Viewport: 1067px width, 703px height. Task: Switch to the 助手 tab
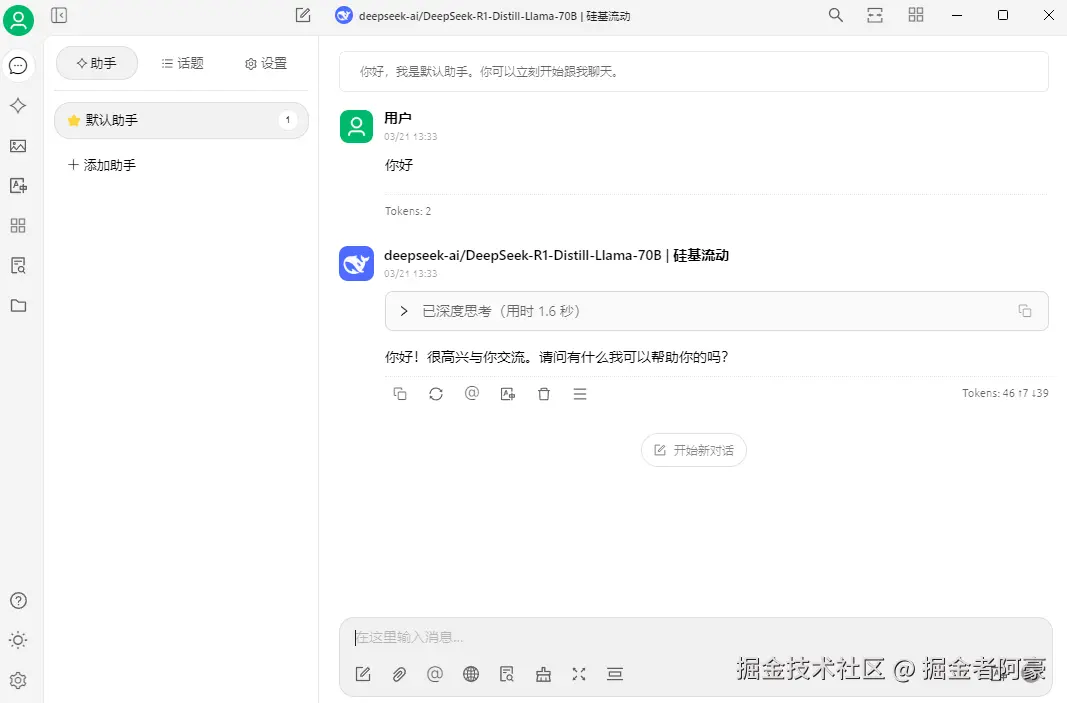97,63
